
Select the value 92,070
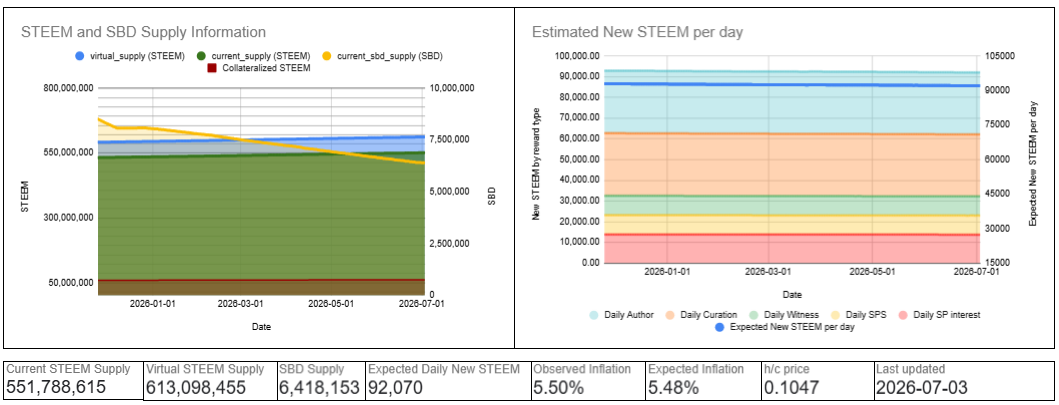(396, 387)
